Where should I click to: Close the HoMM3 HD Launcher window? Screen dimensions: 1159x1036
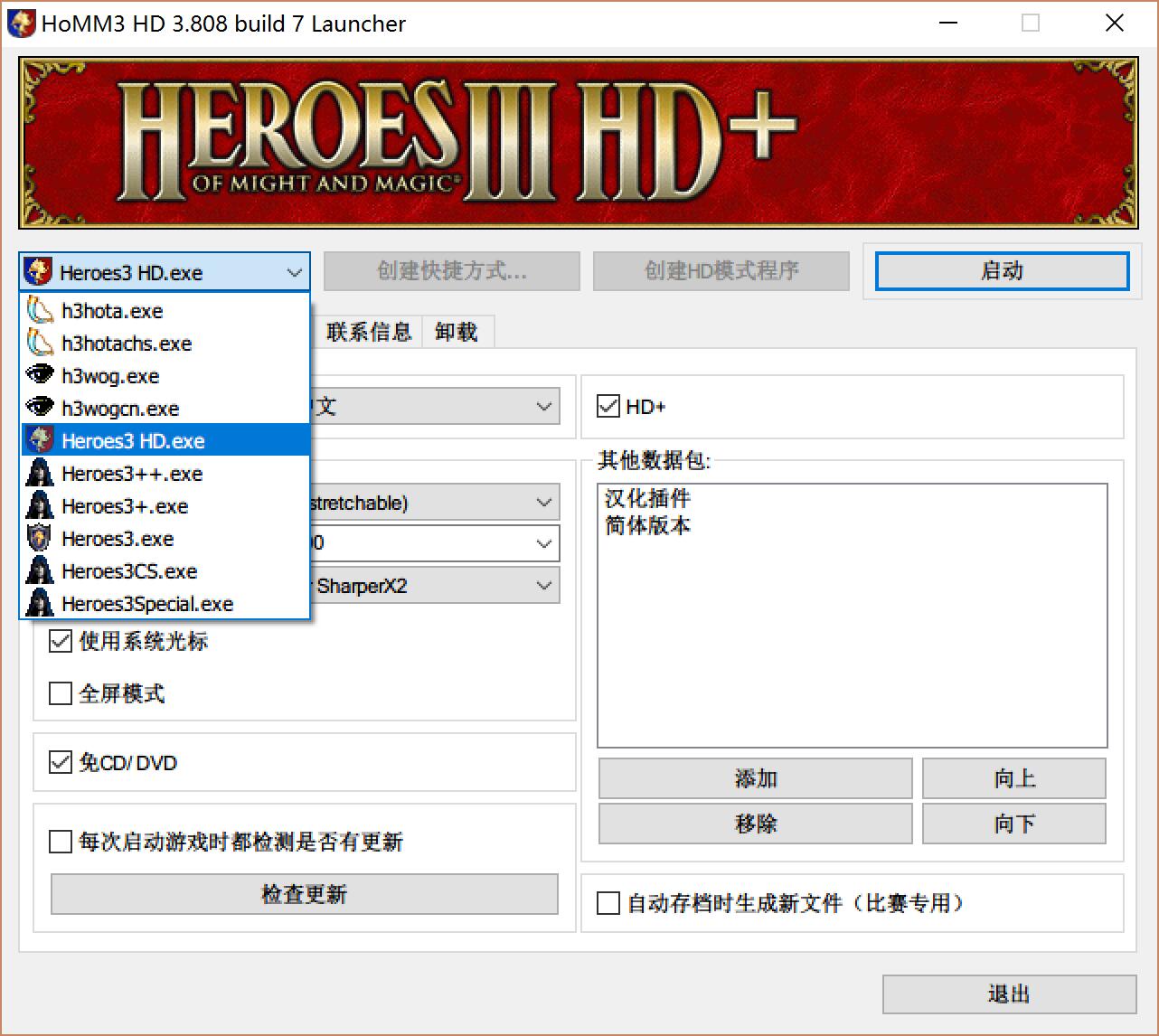[x=1115, y=24]
